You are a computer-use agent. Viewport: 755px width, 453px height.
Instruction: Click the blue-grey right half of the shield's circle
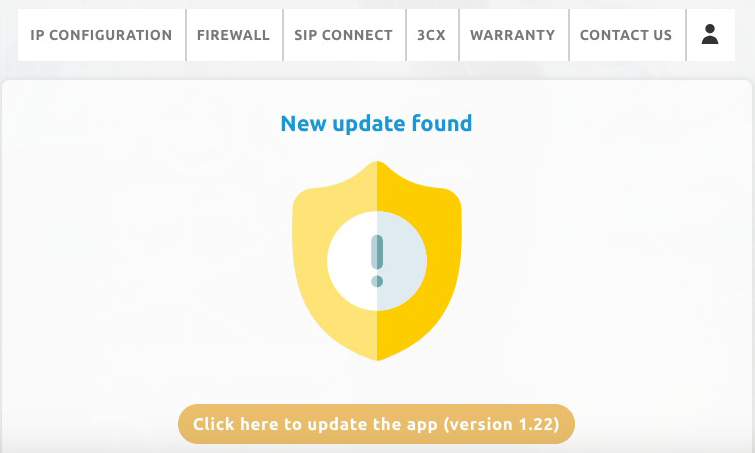pos(404,260)
